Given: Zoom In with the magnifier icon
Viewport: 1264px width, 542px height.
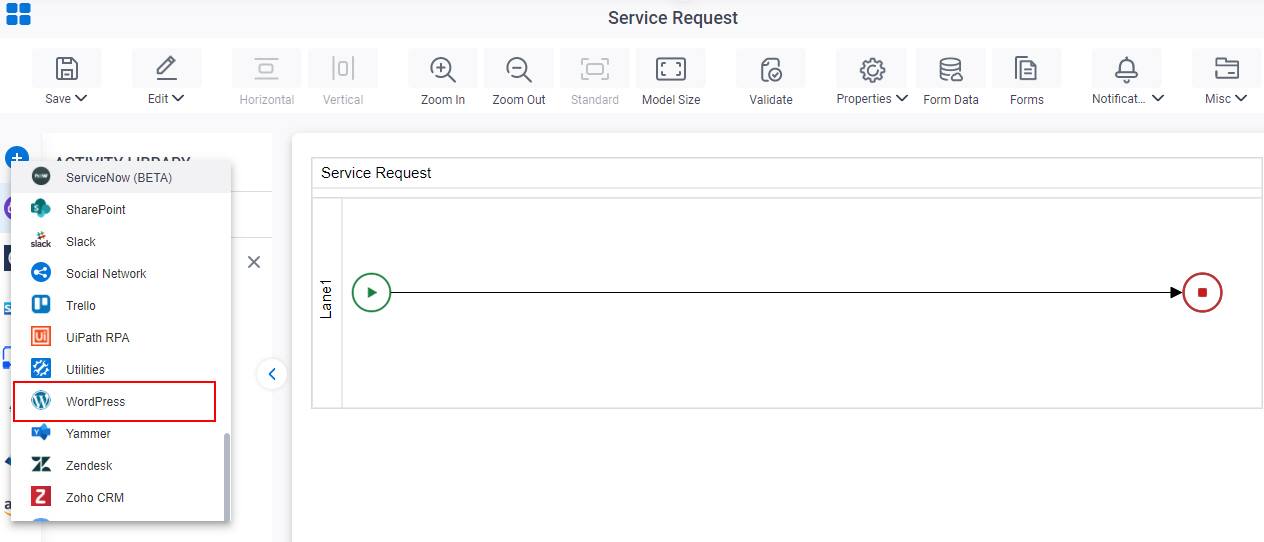Looking at the screenshot, I should coord(443,68).
